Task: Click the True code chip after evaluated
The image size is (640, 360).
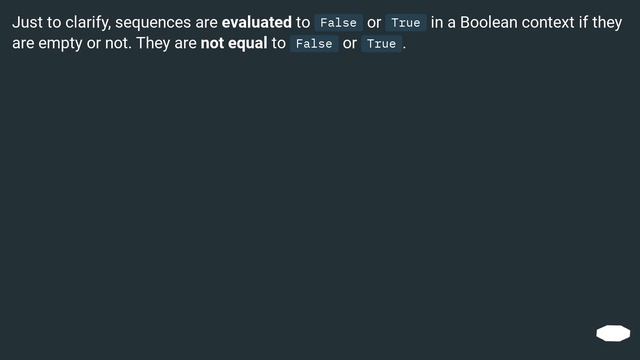Action: click(406, 23)
